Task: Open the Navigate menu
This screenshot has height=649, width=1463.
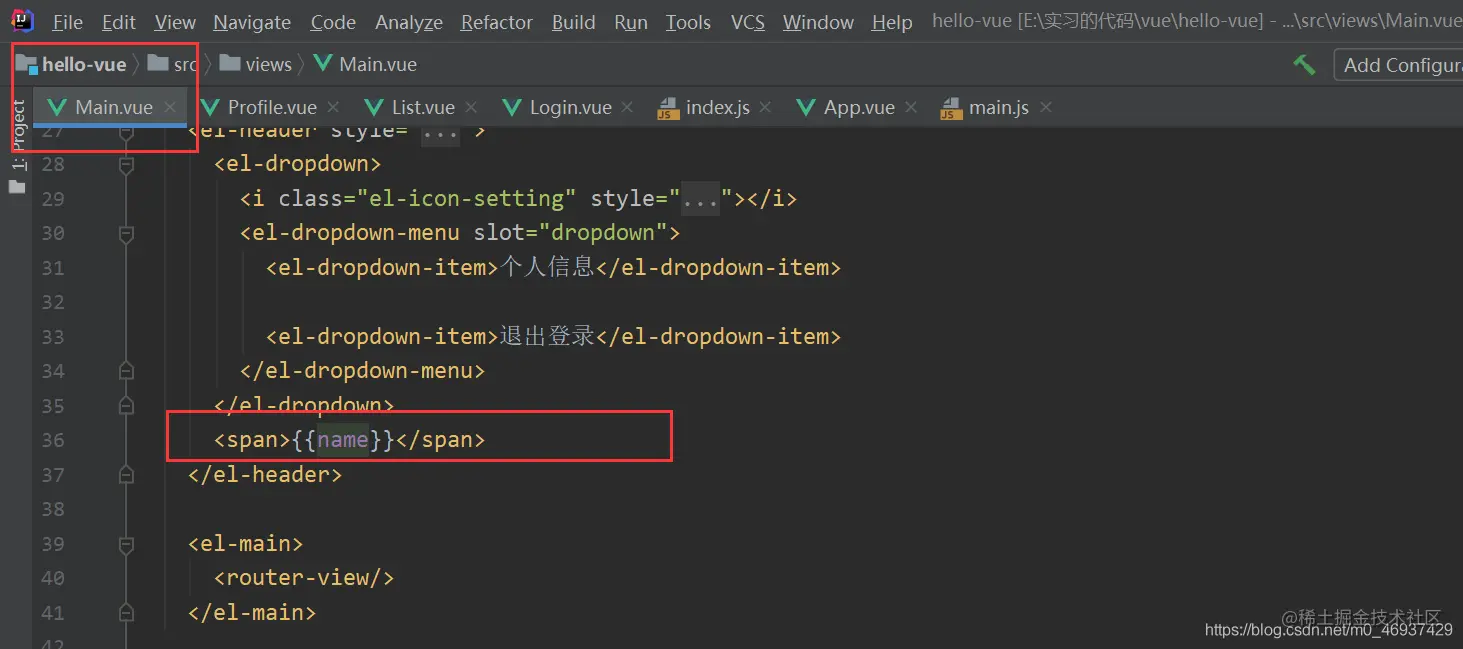Action: (x=252, y=22)
